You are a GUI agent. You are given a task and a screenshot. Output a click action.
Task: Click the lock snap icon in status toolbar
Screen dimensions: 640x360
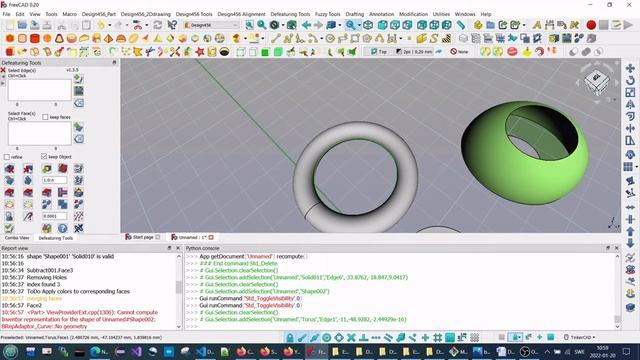(x=289, y=337)
